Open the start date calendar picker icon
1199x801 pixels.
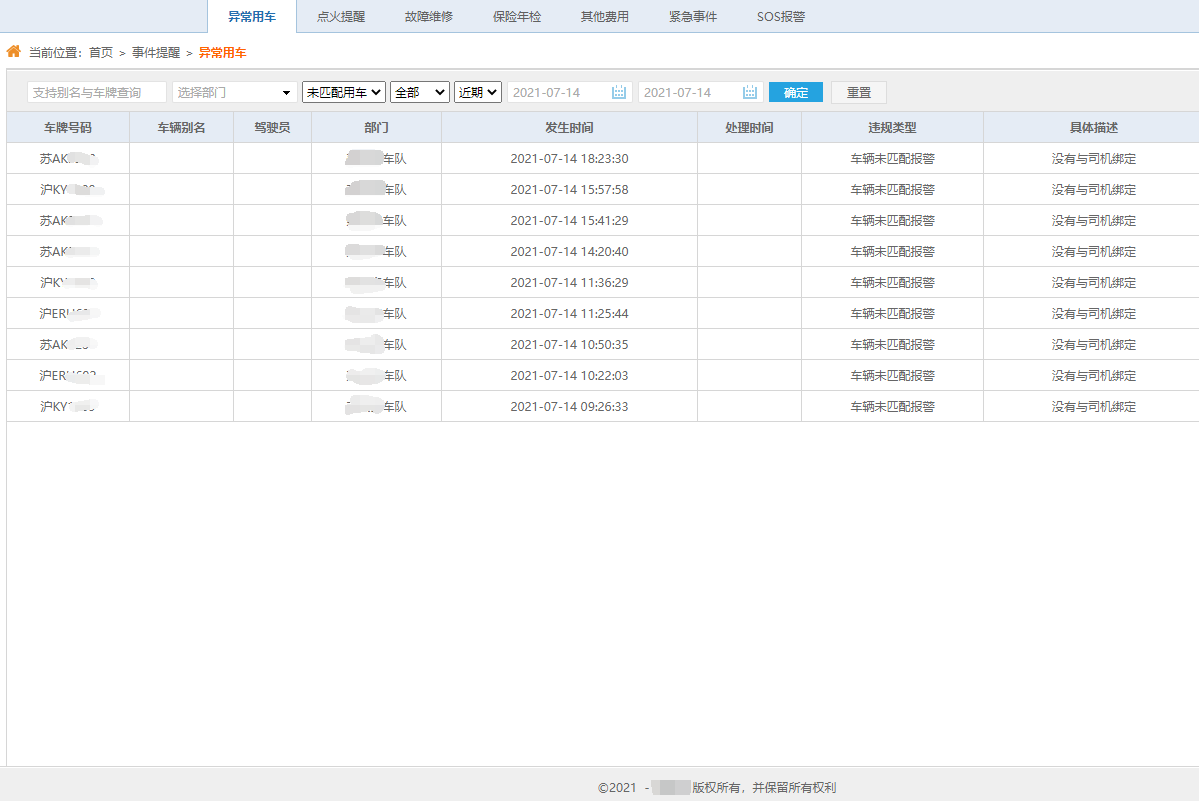pyautogui.click(x=618, y=91)
